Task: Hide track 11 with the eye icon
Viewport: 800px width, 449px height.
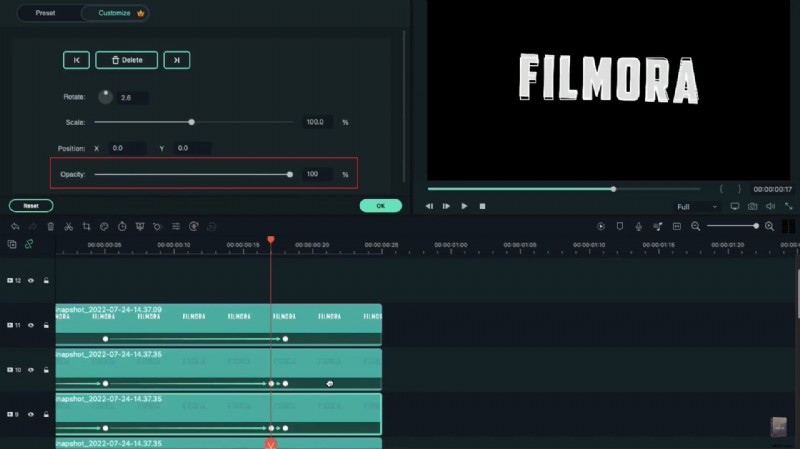Action: pyautogui.click(x=31, y=325)
